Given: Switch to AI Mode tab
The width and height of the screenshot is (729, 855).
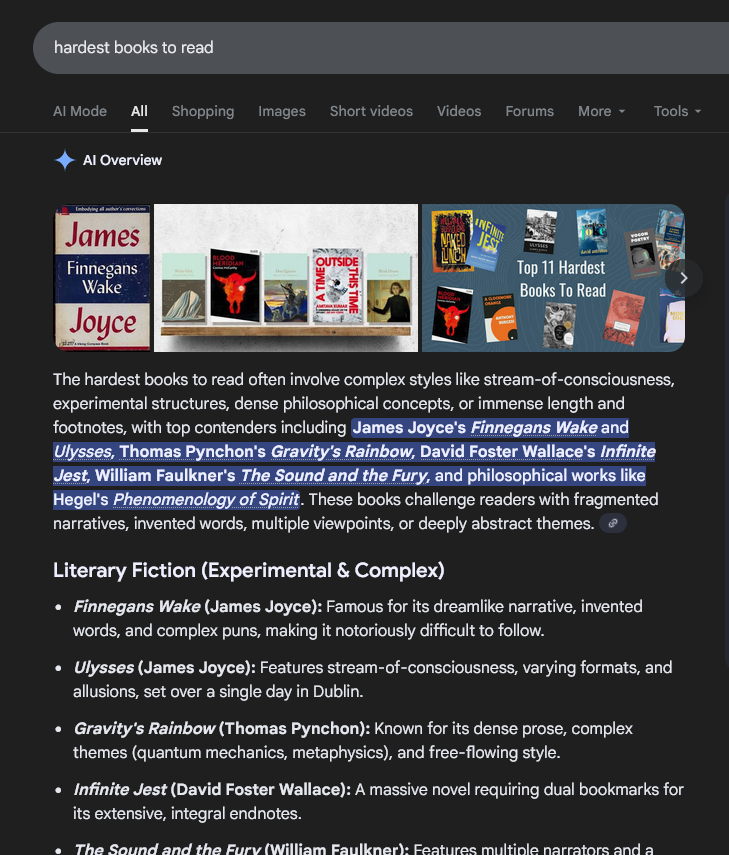Looking at the screenshot, I should point(80,111).
